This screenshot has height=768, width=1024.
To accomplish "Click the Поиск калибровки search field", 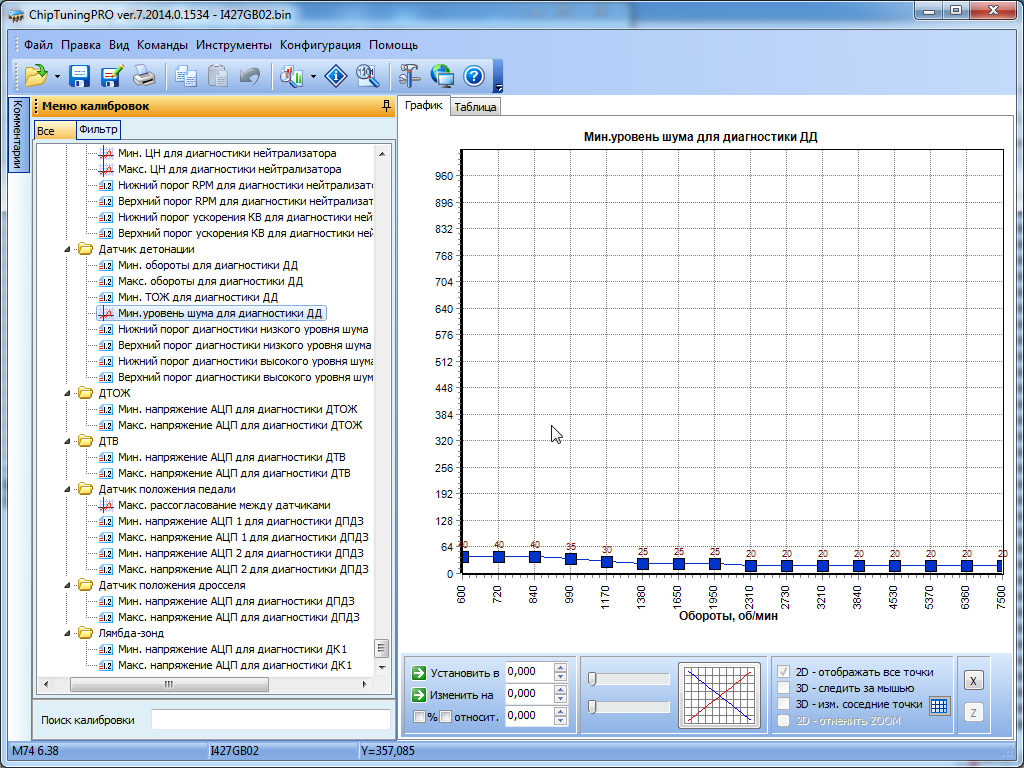I will [x=270, y=720].
